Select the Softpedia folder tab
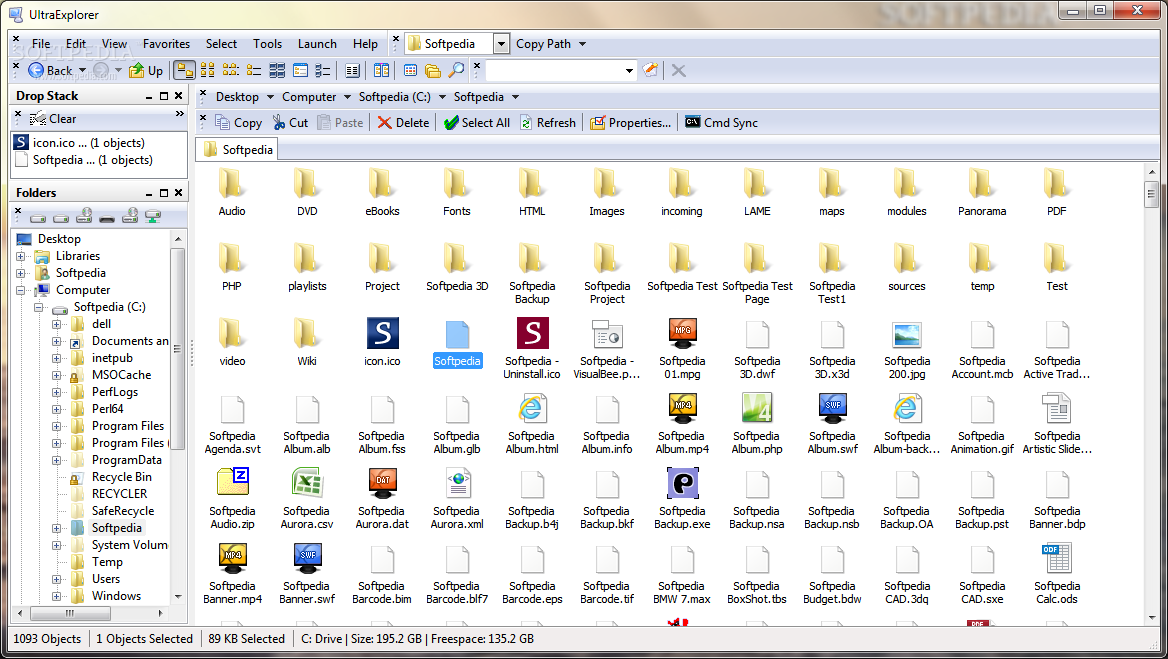 238,150
